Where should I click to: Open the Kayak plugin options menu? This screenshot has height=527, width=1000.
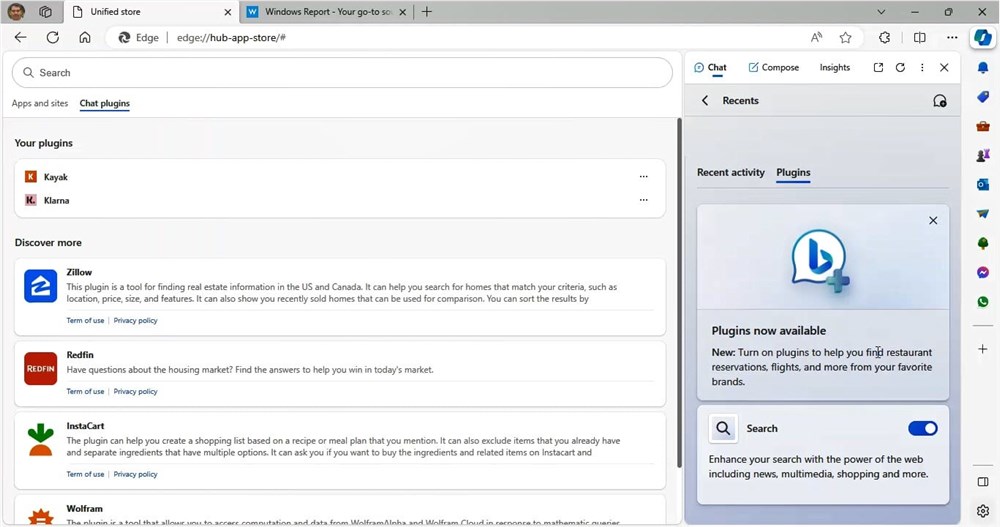click(x=643, y=177)
